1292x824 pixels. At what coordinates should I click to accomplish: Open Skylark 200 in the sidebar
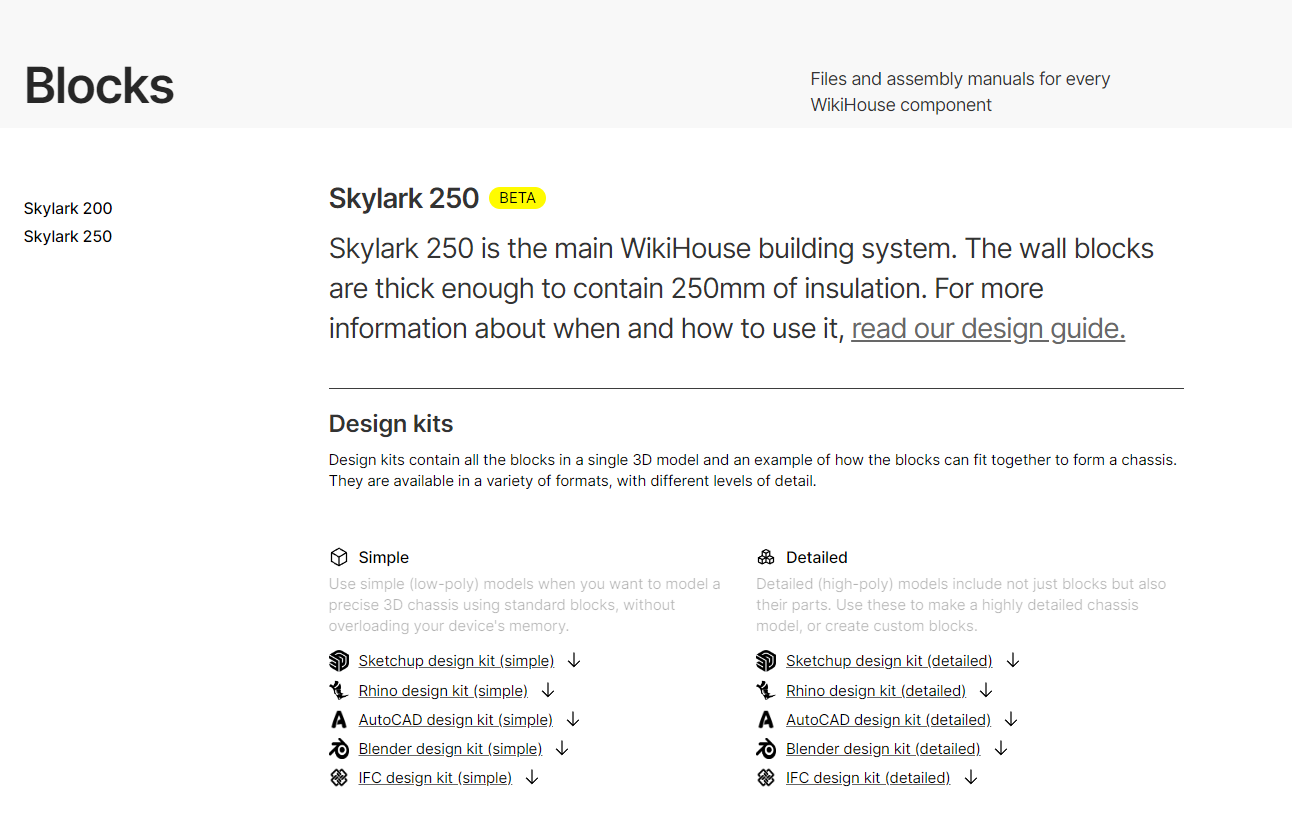tap(68, 209)
